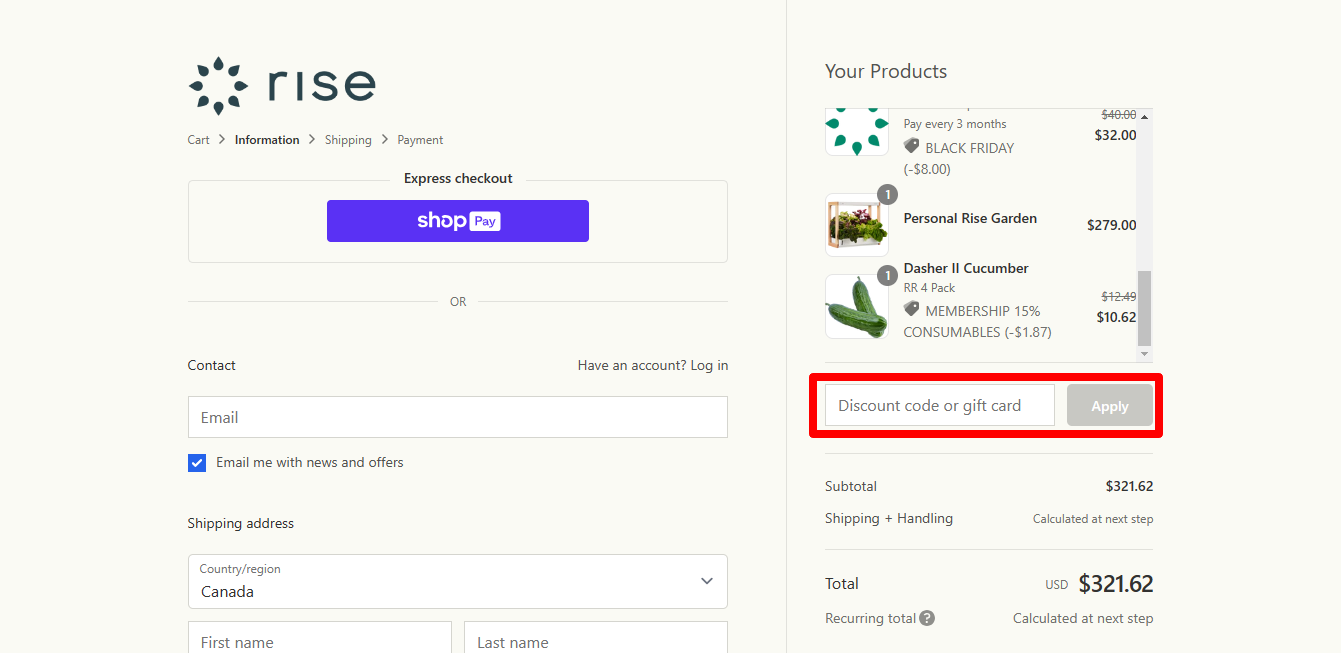The image size is (1341, 653).
Task: Click the quantity badge on Personal Rise Garden
Action: pyautogui.click(x=888, y=194)
